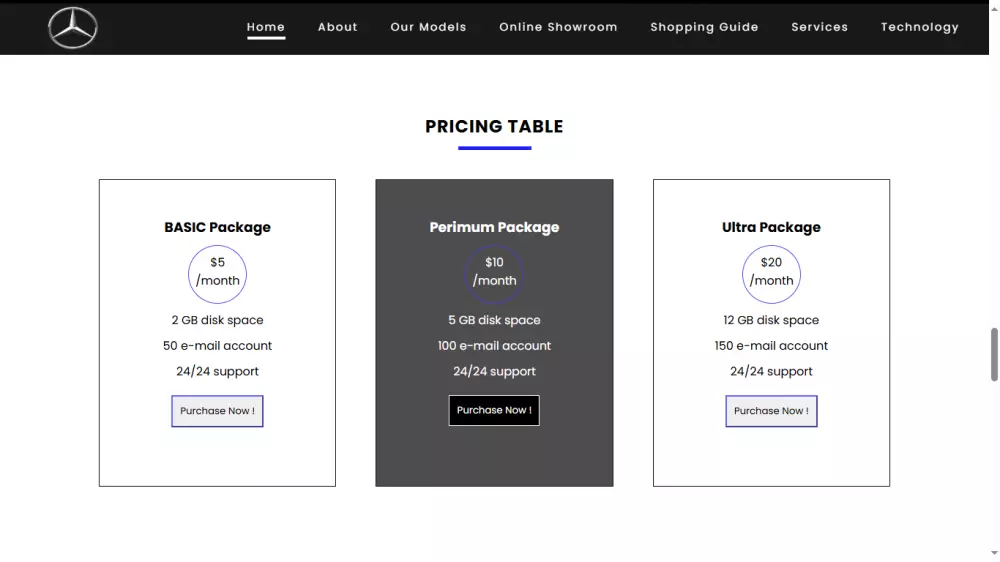The height and width of the screenshot is (562, 1000).
Task: Purchase the Perimum Package
Action: [x=494, y=411]
